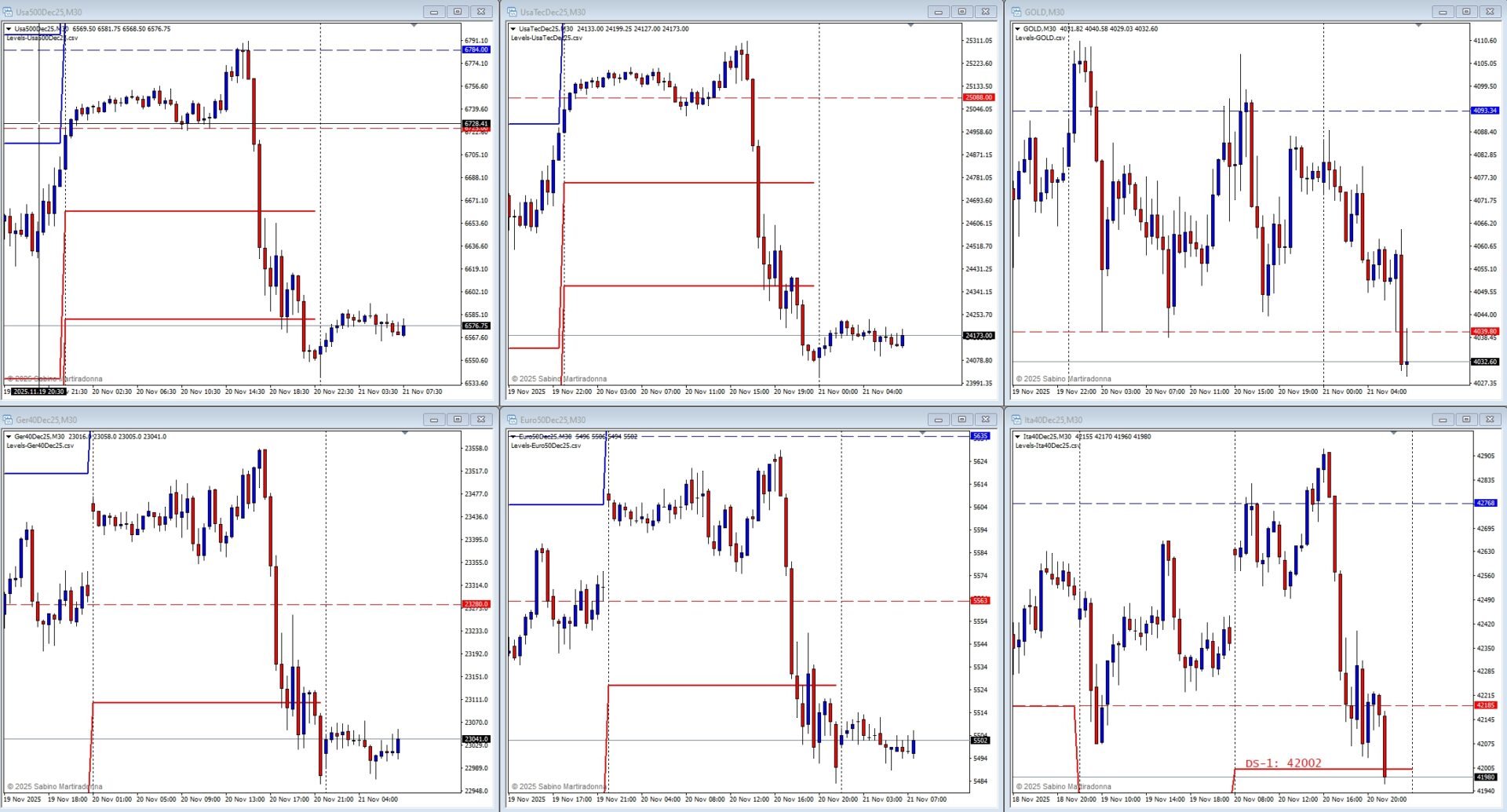Click the Euro50Dec25 chart window icon
The height and width of the screenshot is (812, 1507).
click(512, 420)
